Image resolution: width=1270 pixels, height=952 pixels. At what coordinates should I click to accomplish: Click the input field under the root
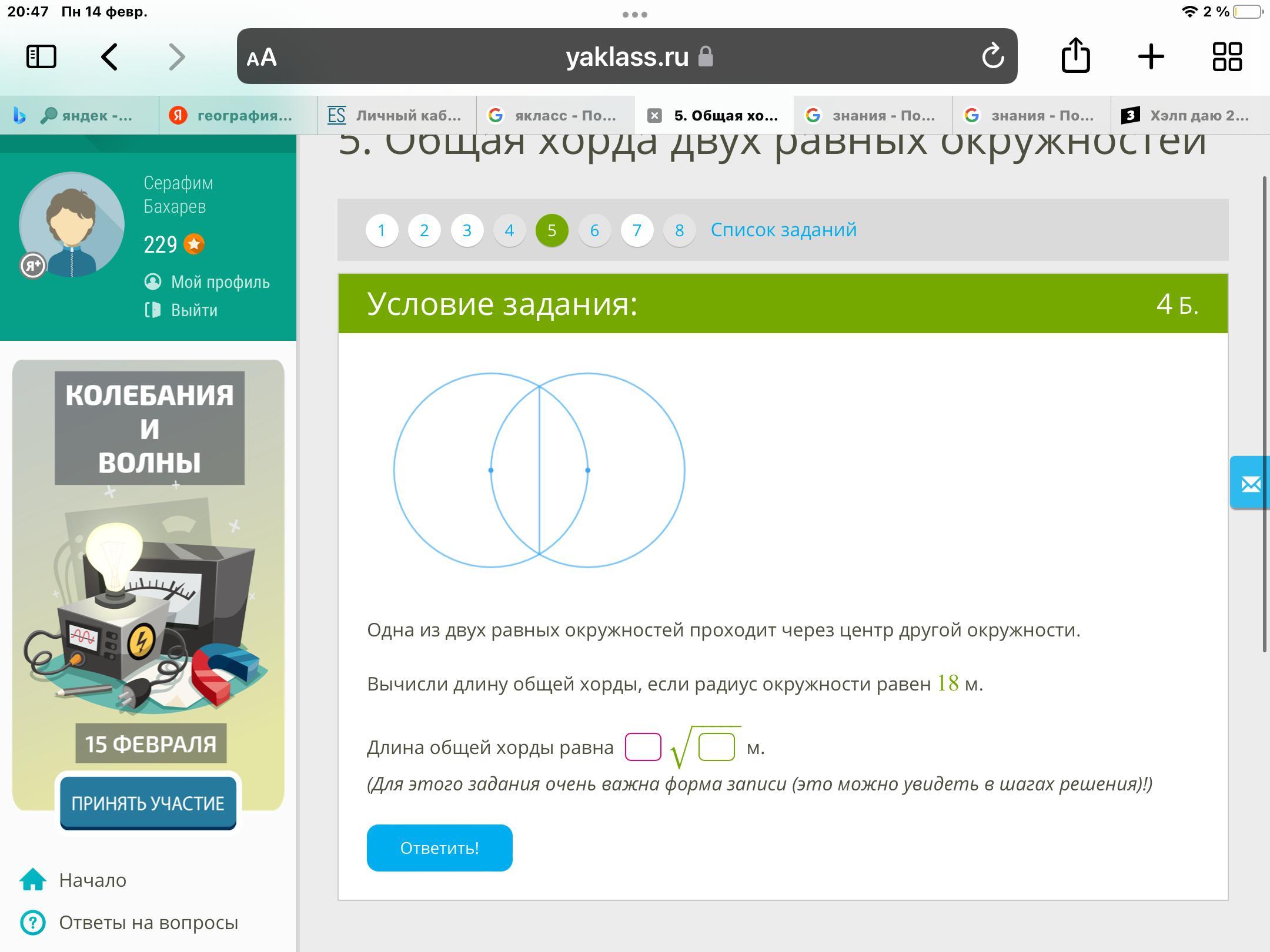716,747
